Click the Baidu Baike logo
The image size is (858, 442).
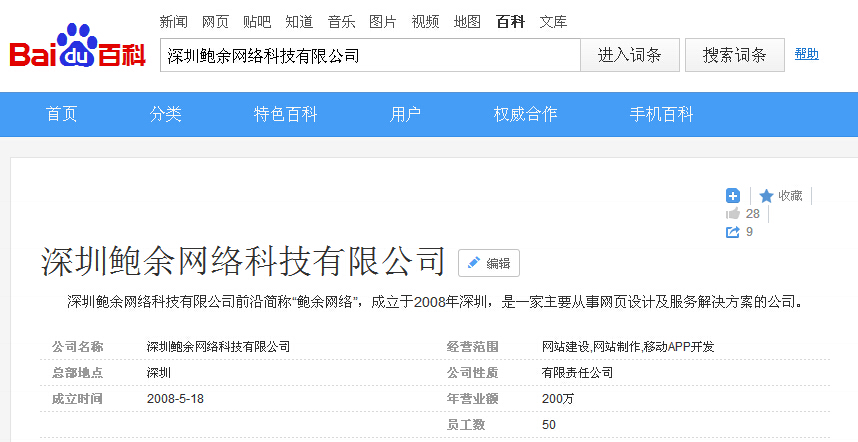(x=78, y=46)
